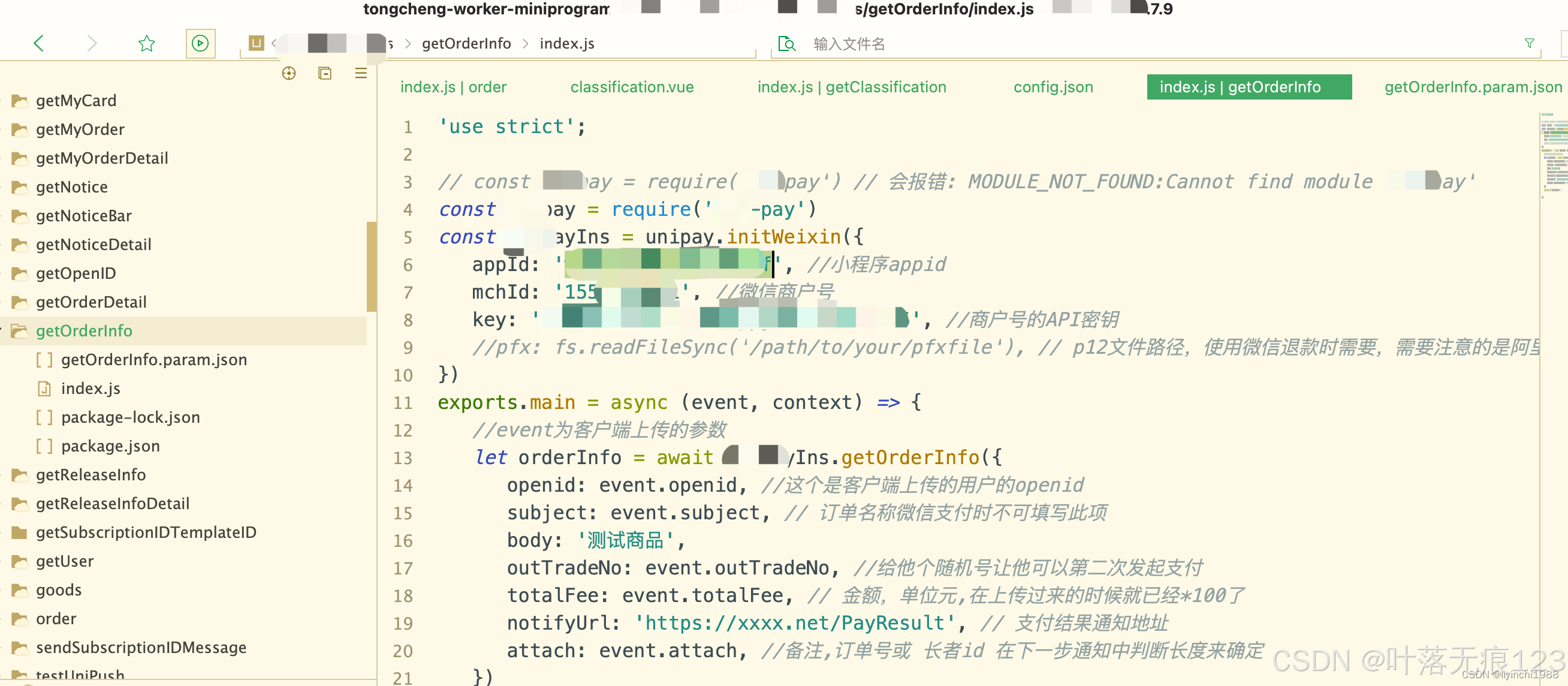Open the getOrderInfo.param.json tab
1568x686 pixels.
click(x=1473, y=87)
